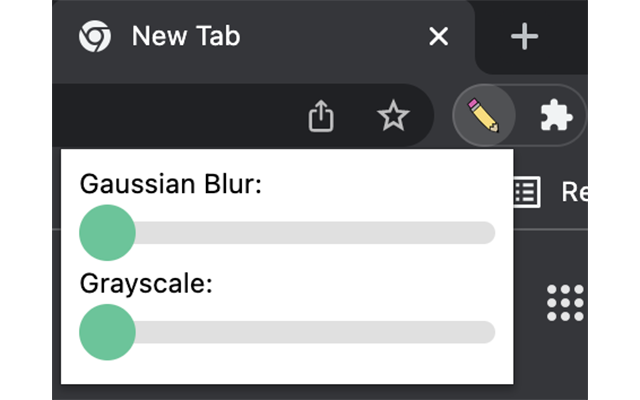640x400 pixels.
Task: Click the Gaussian Blur slider handle
Action: click(x=107, y=233)
